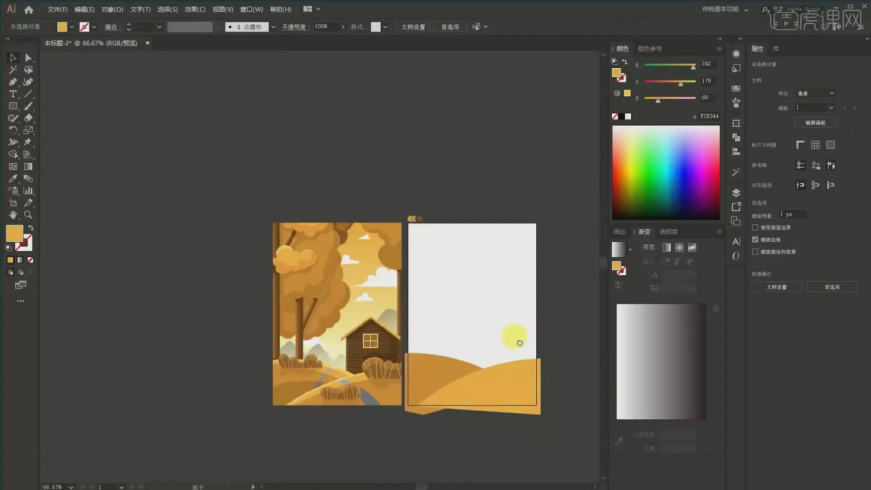Toggle 缩放边角 checkbox

755,239
